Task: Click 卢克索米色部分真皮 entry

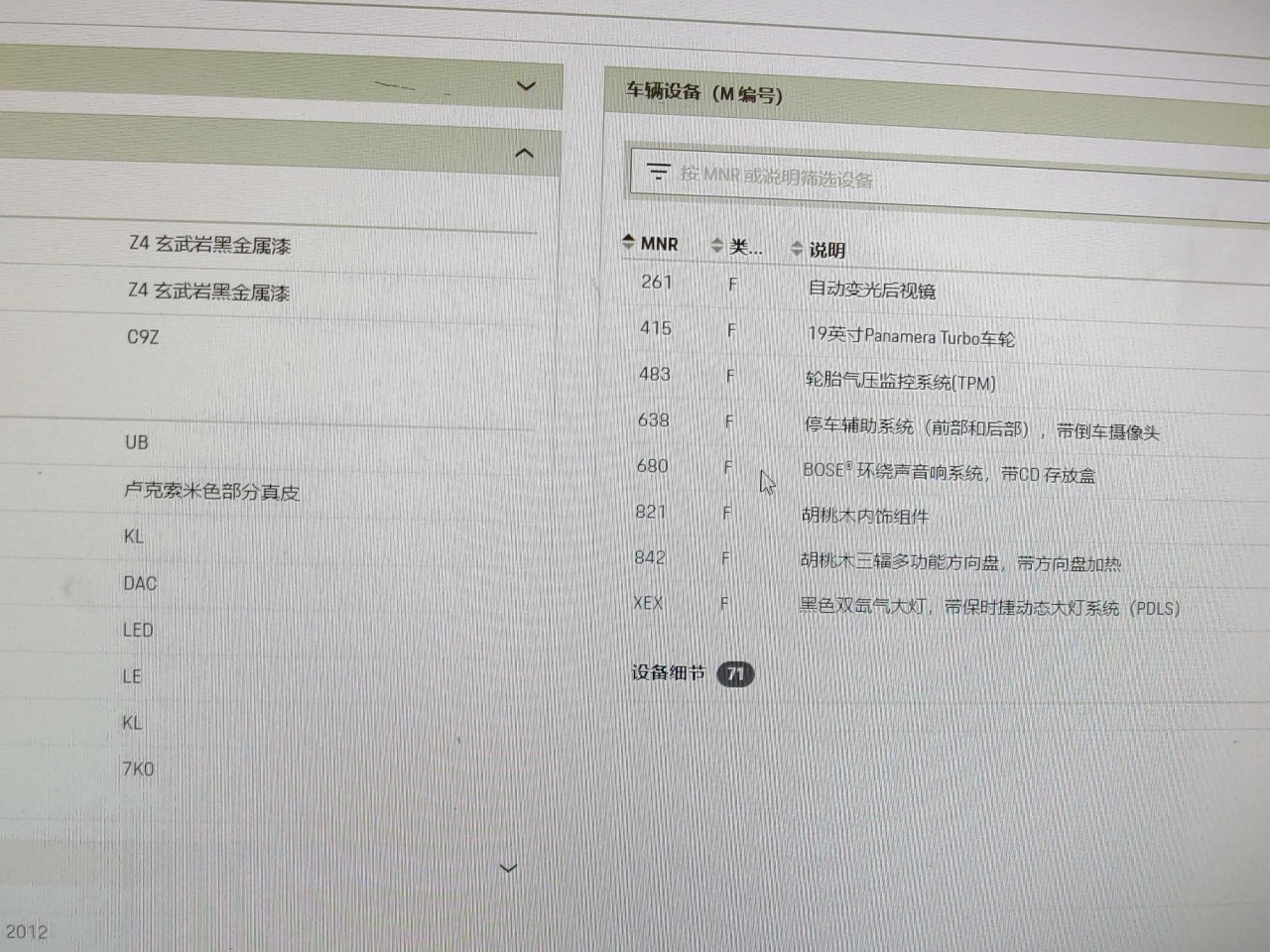Action: click(x=211, y=491)
